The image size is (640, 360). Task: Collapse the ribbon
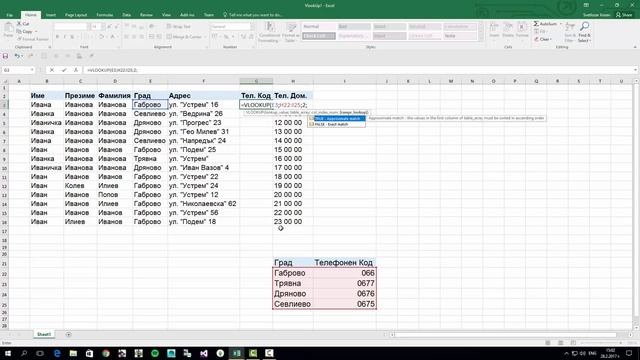pyautogui.click(x=635, y=47)
